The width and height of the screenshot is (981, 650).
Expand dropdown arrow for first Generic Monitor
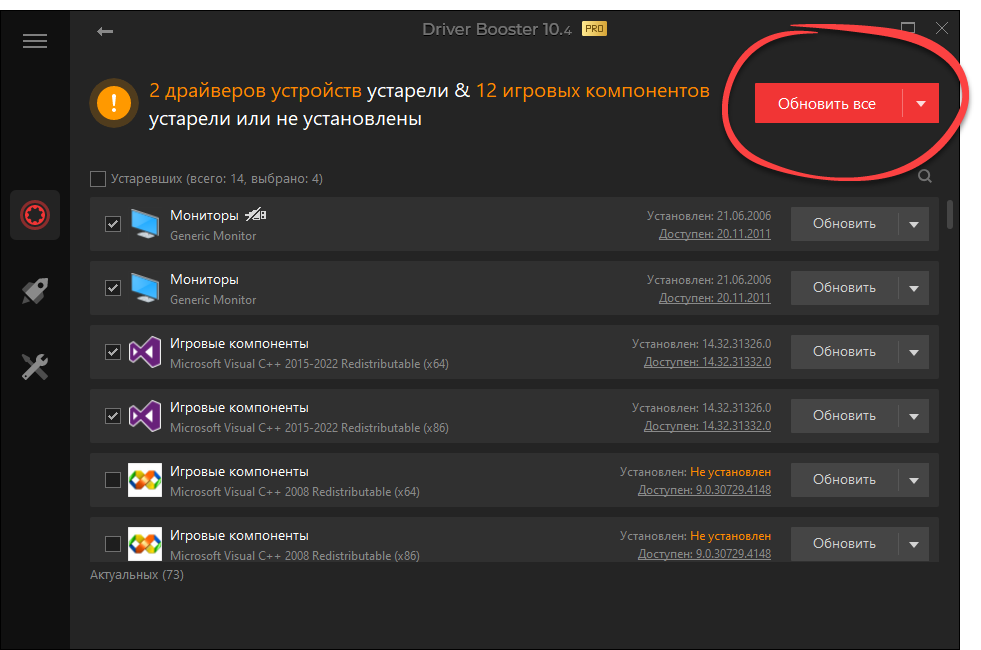coord(914,224)
